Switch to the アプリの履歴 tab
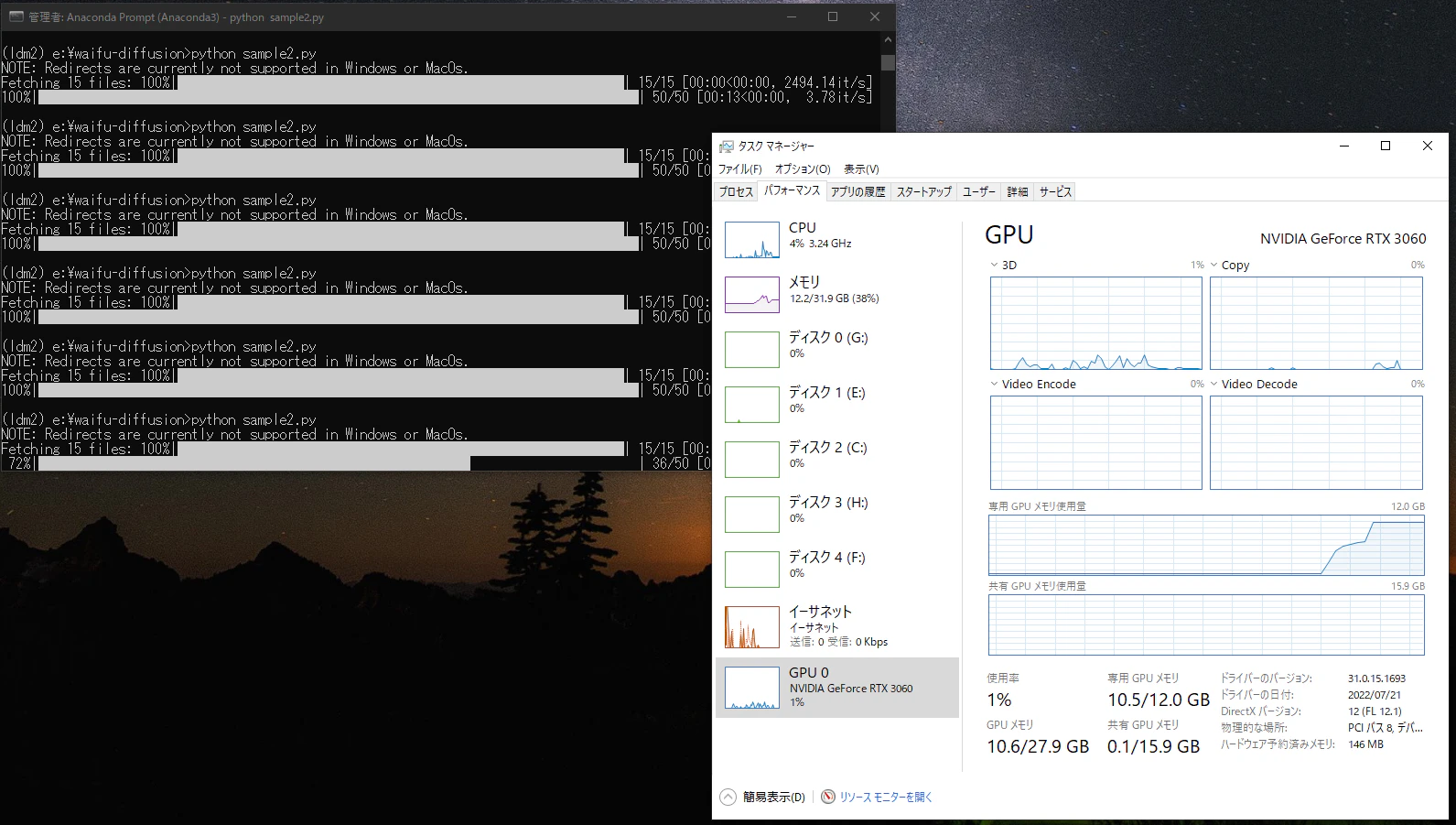The image size is (1456, 825). click(x=858, y=191)
